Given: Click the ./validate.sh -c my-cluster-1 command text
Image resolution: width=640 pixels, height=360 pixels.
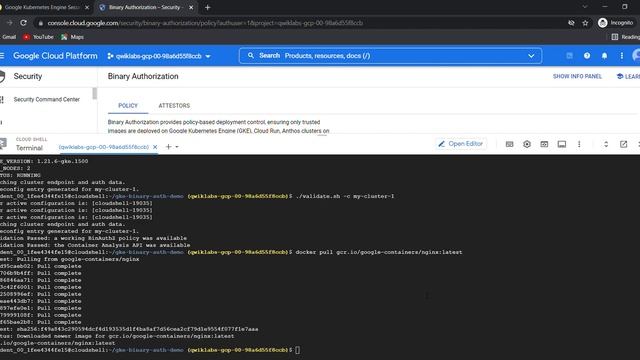Looking at the screenshot, I should pyautogui.click(x=344, y=196).
